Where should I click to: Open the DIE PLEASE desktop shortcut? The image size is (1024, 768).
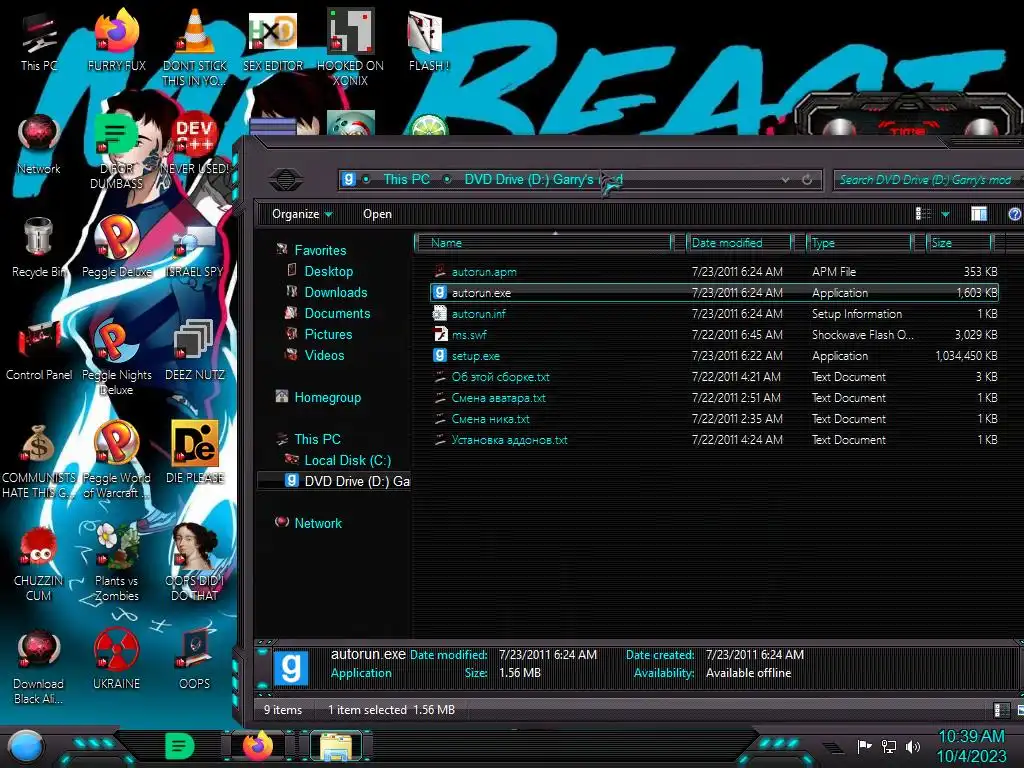195,453
